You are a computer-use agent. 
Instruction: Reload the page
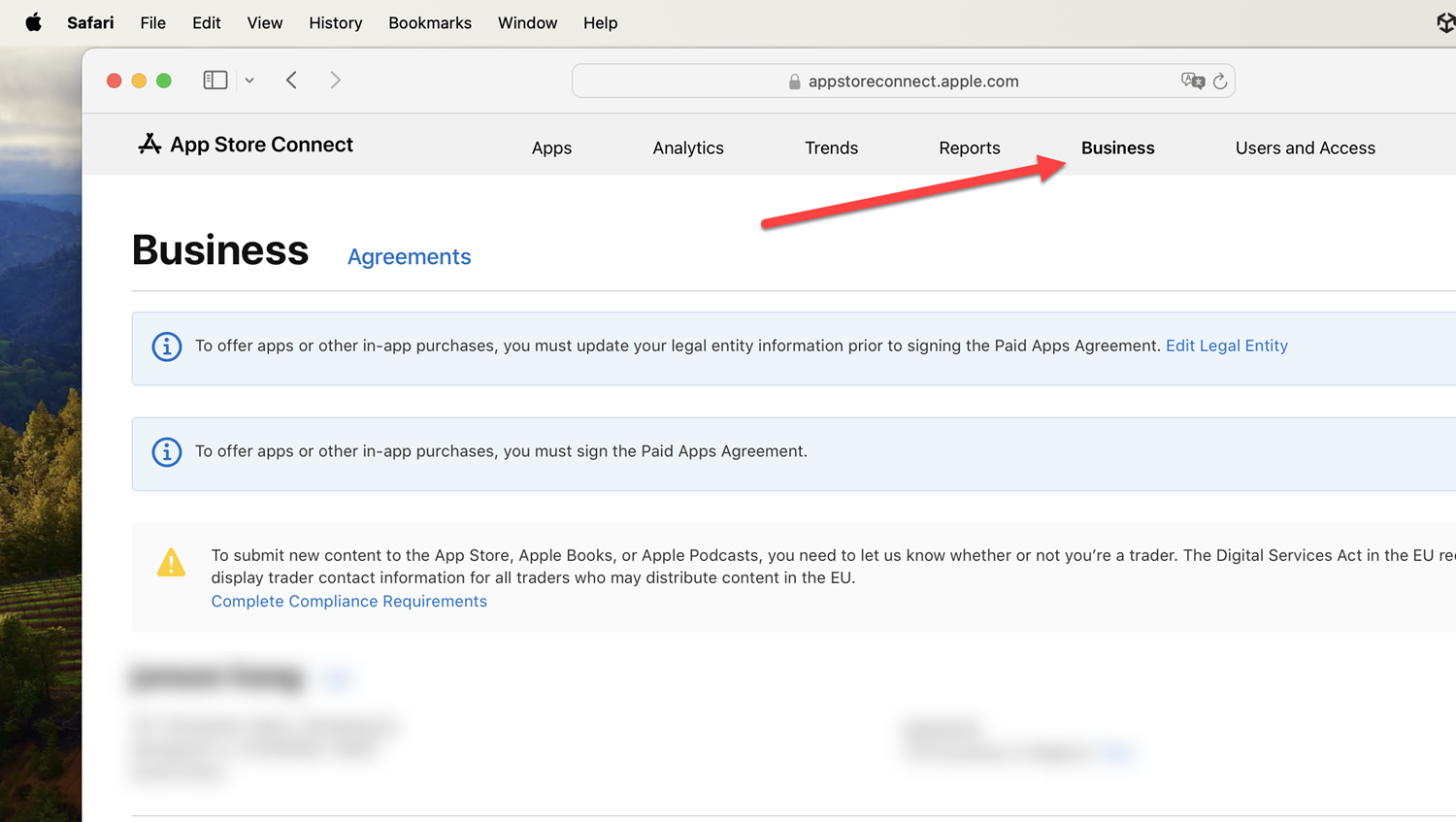click(x=1220, y=81)
